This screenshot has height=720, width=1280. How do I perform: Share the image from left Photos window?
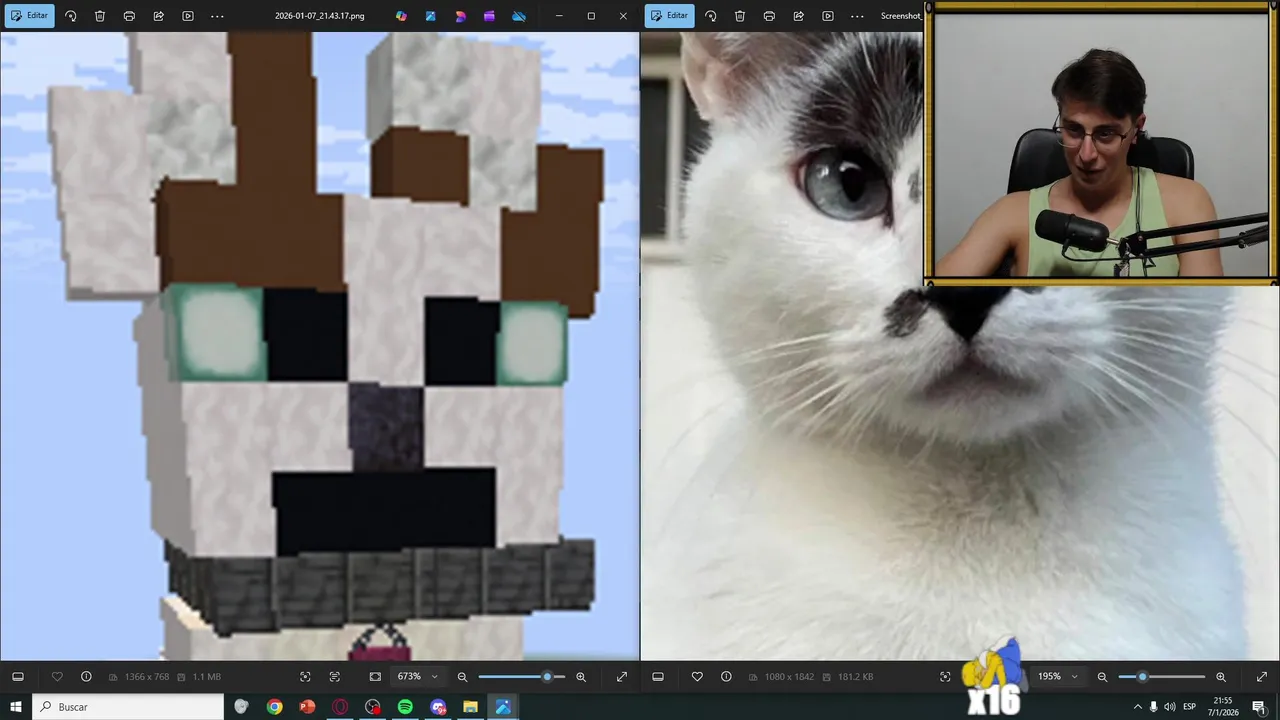[x=158, y=16]
